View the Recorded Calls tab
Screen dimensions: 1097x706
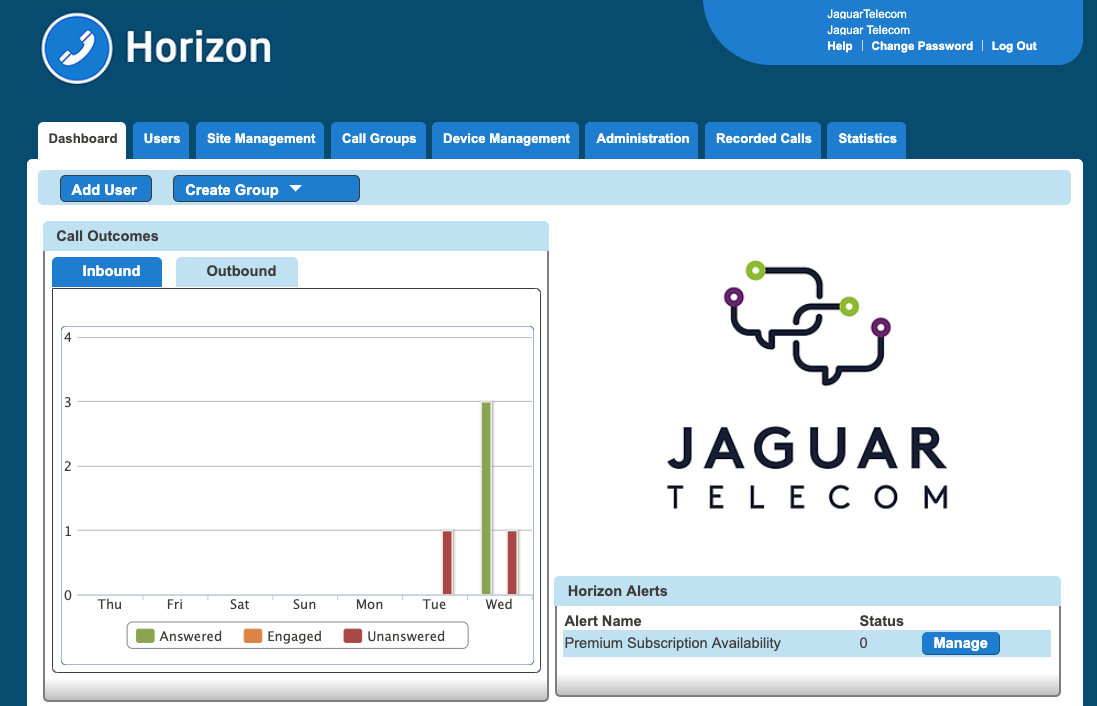pyautogui.click(x=764, y=139)
